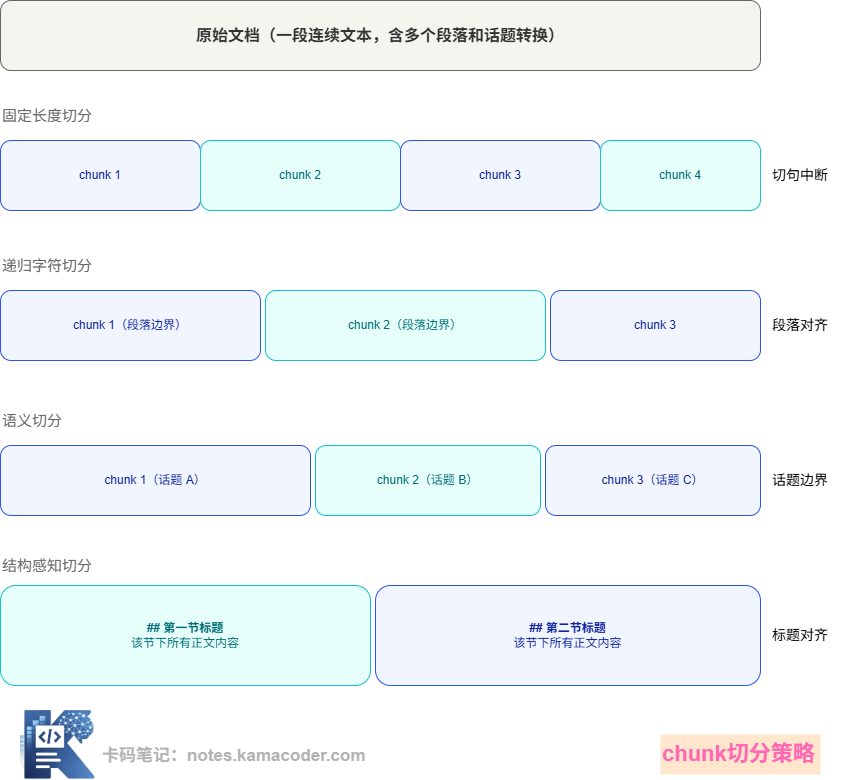Click the chunk切分策略 title badge
The height and width of the screenshot is (780, 851).
coord(740,753)
